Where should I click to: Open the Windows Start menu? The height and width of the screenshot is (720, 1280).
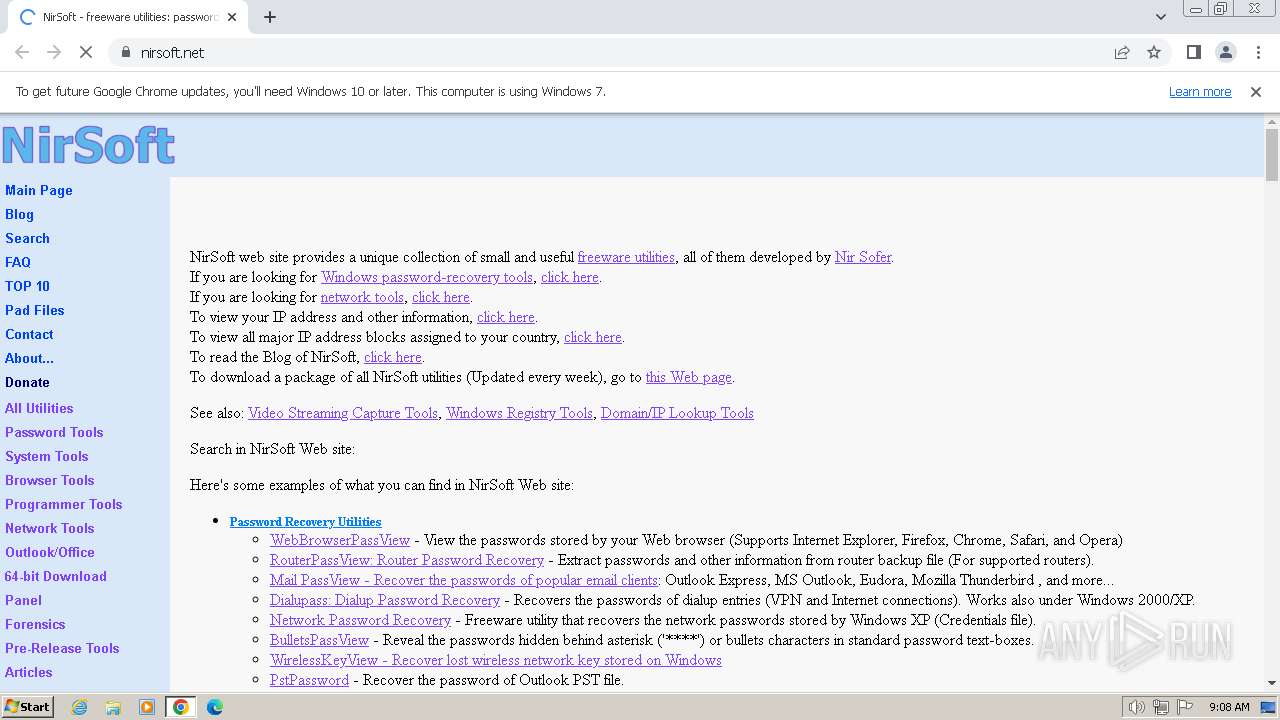(x=27, y=707)
